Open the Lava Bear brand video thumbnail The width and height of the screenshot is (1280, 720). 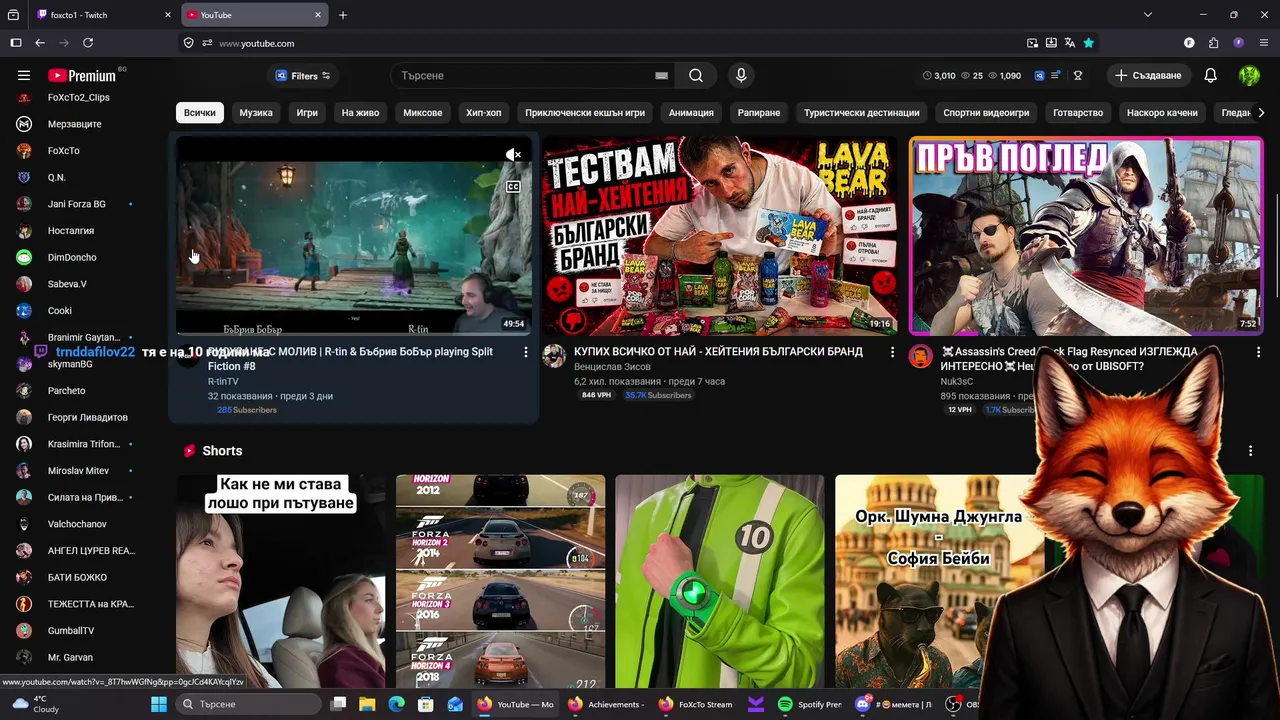[x=720, y=236]
